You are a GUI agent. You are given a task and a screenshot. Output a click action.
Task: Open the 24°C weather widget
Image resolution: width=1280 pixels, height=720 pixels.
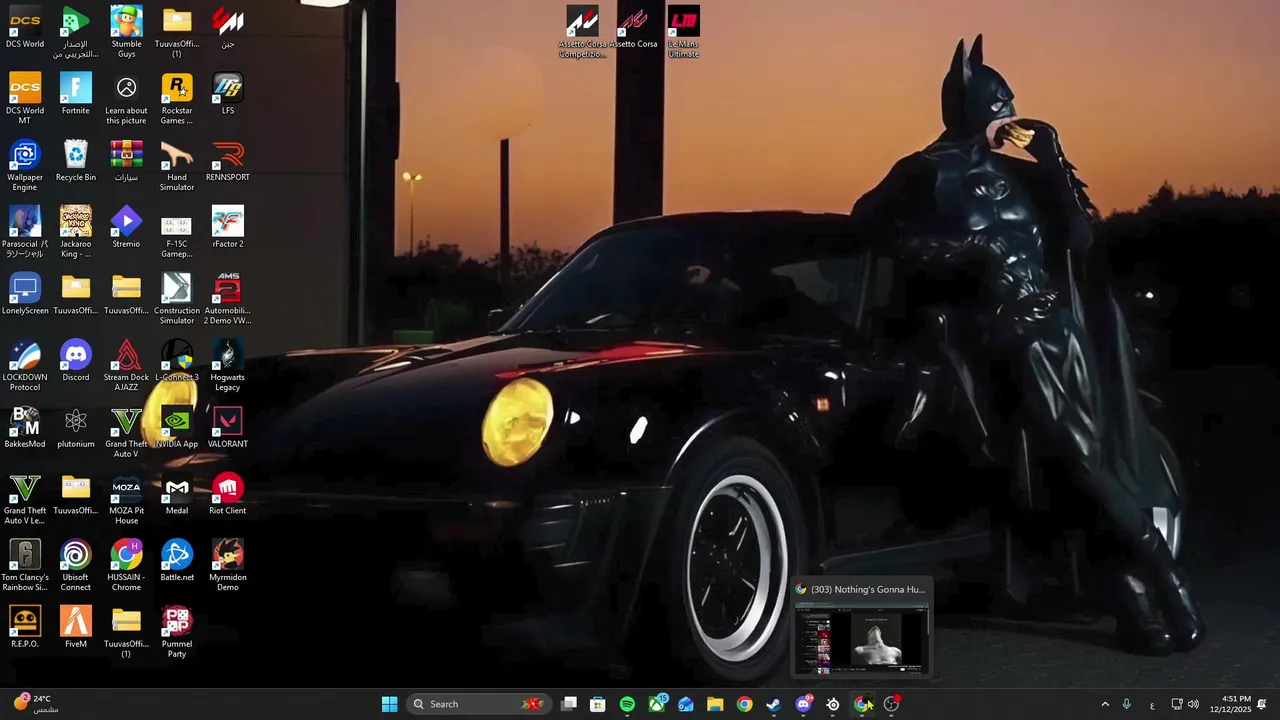[36, 704]
